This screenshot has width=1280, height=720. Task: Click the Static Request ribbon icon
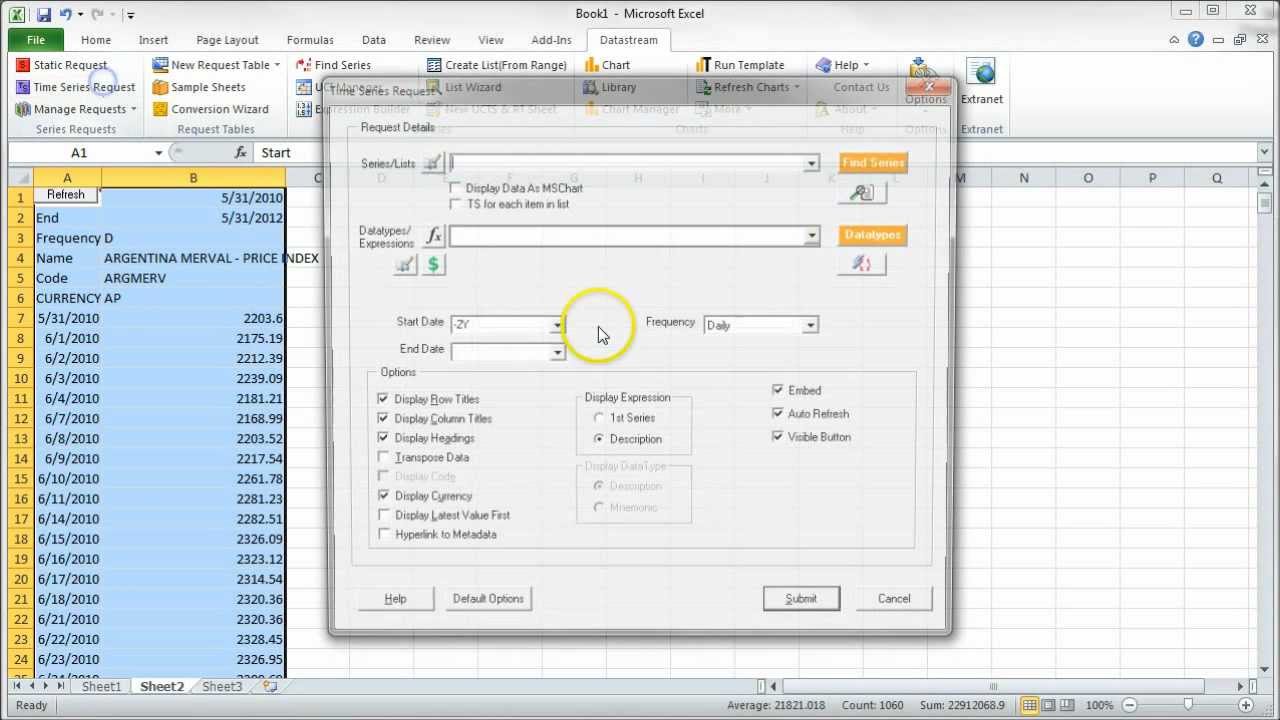point(23,65)
